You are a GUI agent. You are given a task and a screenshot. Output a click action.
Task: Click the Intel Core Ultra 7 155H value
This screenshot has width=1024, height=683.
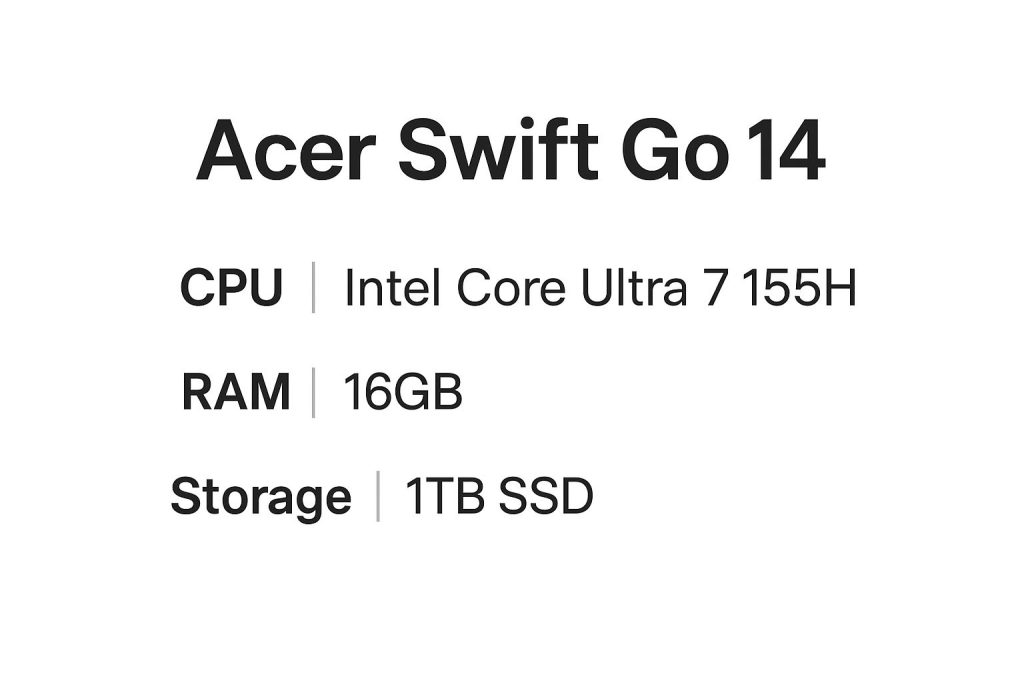[600, 287]
